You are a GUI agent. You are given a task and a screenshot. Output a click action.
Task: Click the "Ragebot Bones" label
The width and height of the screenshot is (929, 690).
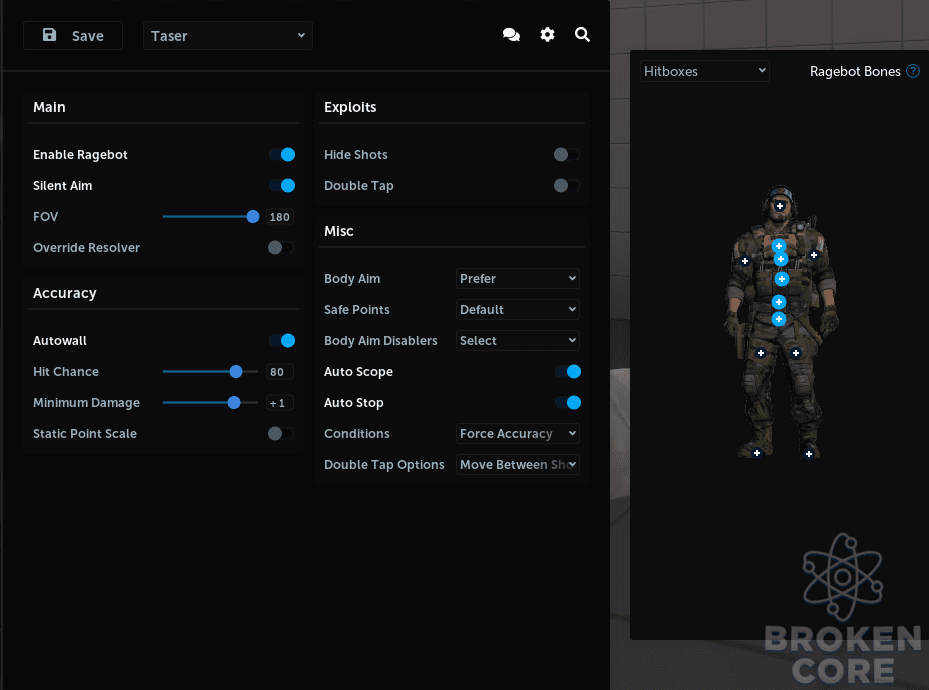coord(855,71)
